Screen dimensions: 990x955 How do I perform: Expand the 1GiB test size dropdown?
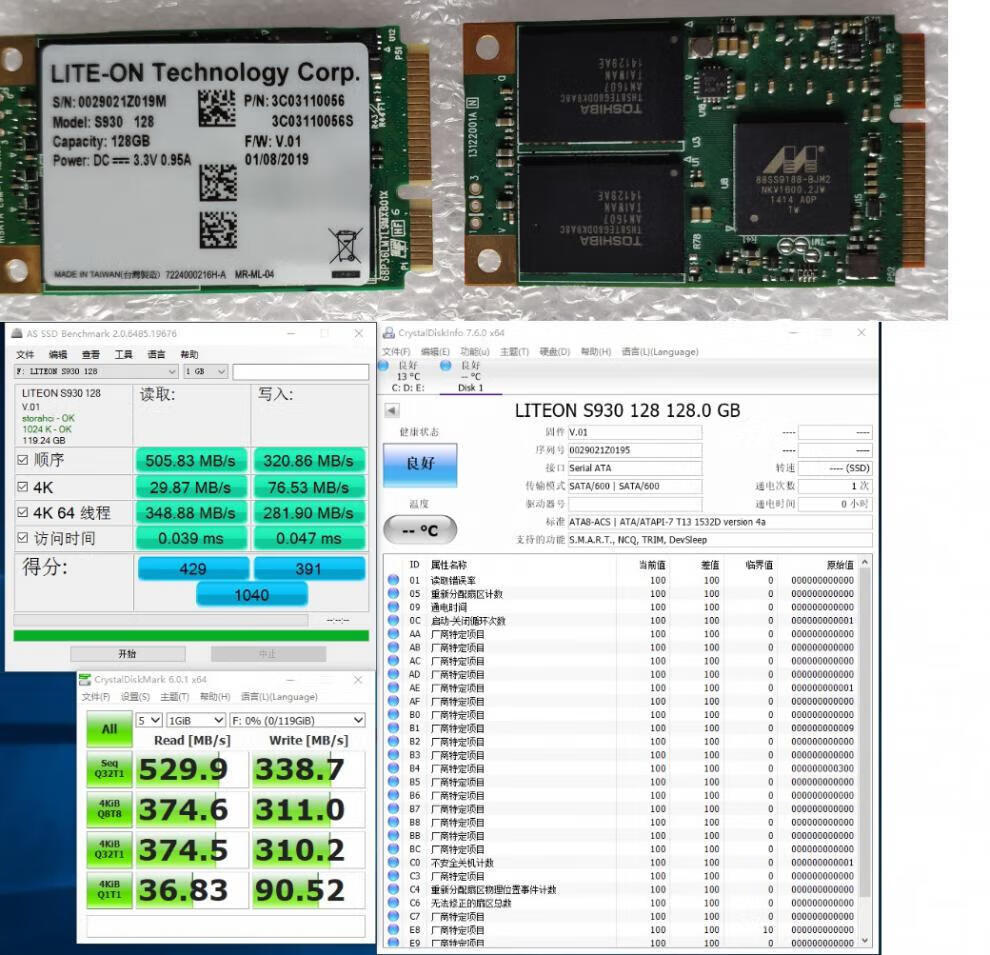pos(196,720)
